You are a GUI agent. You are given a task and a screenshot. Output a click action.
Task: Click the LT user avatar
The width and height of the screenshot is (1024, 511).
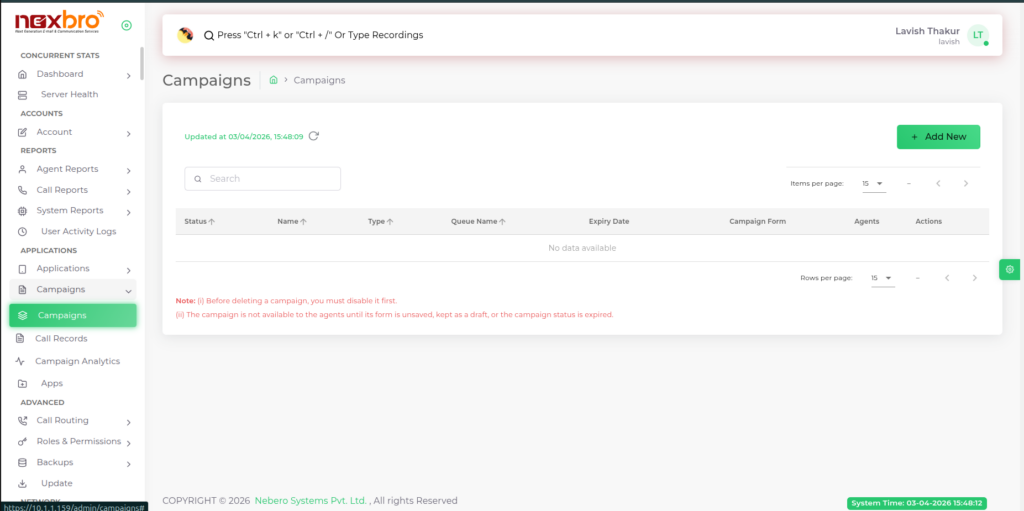click(977, 35)
